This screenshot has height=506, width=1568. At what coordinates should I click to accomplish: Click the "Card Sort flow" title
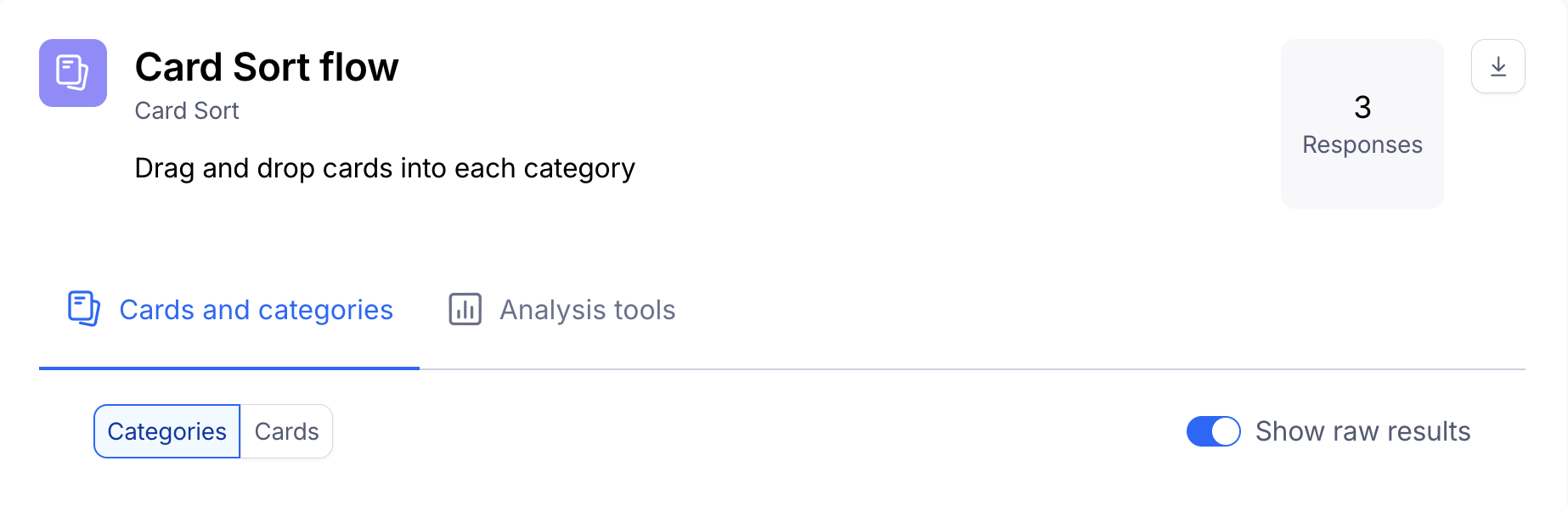click(267, 67)
